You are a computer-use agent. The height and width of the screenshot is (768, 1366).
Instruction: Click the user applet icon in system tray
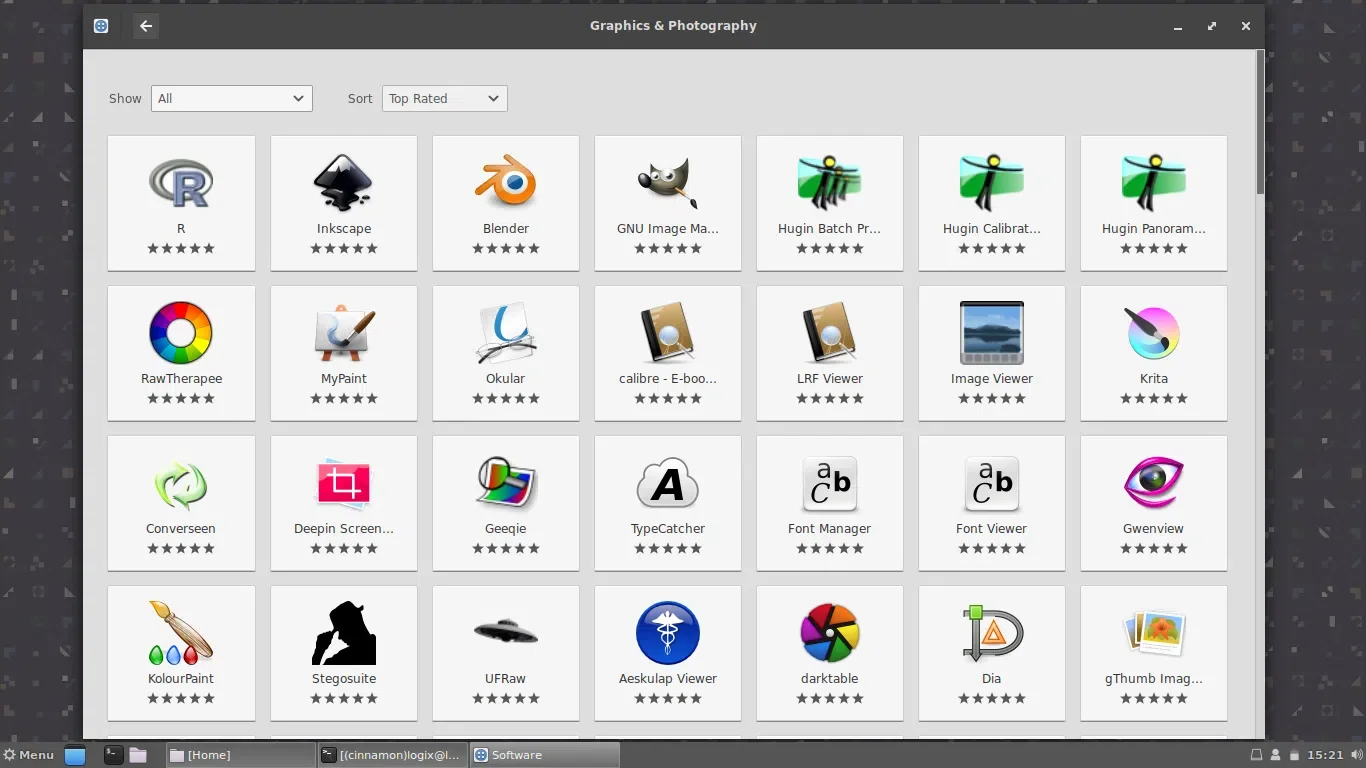[x=1275, y=755]
